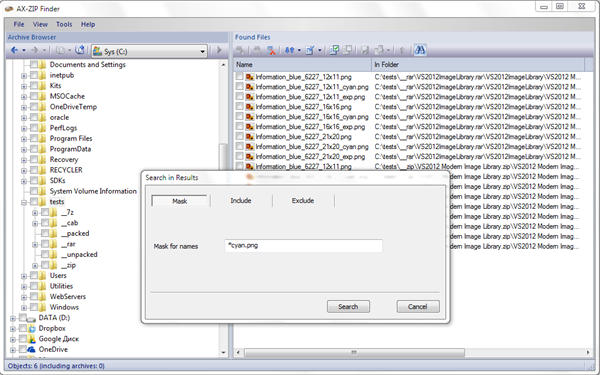Click the red X remove icon in Found Files toolbar
600x375 pixels.
(271, 51)
